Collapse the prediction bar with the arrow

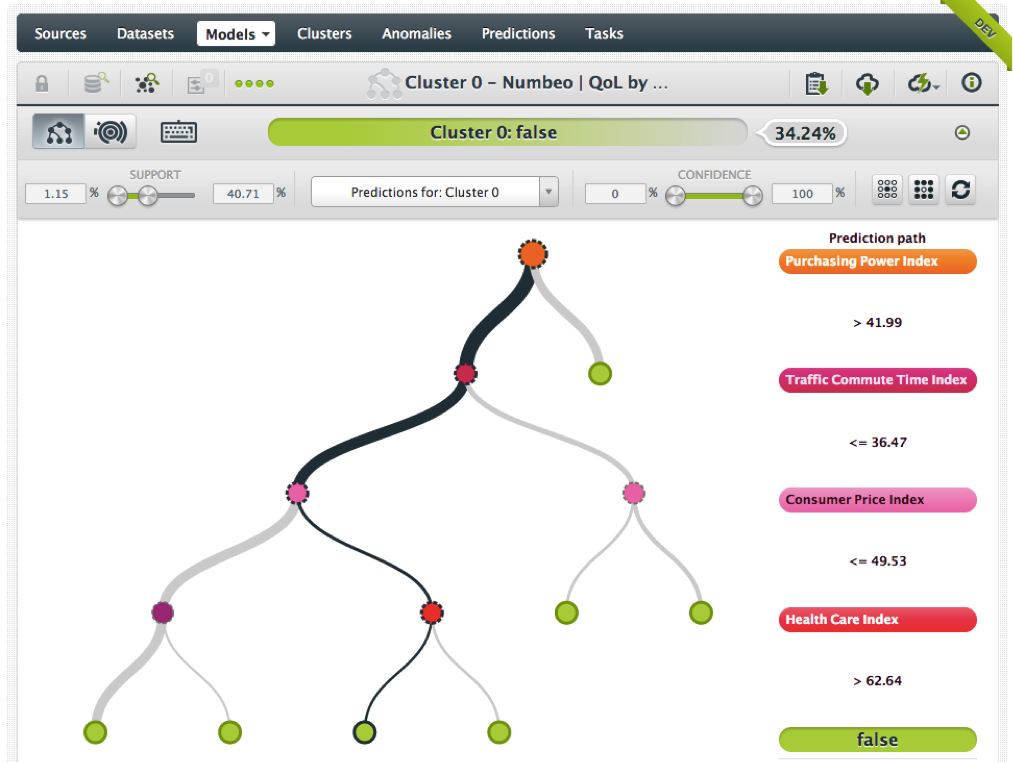coord(962,132)
